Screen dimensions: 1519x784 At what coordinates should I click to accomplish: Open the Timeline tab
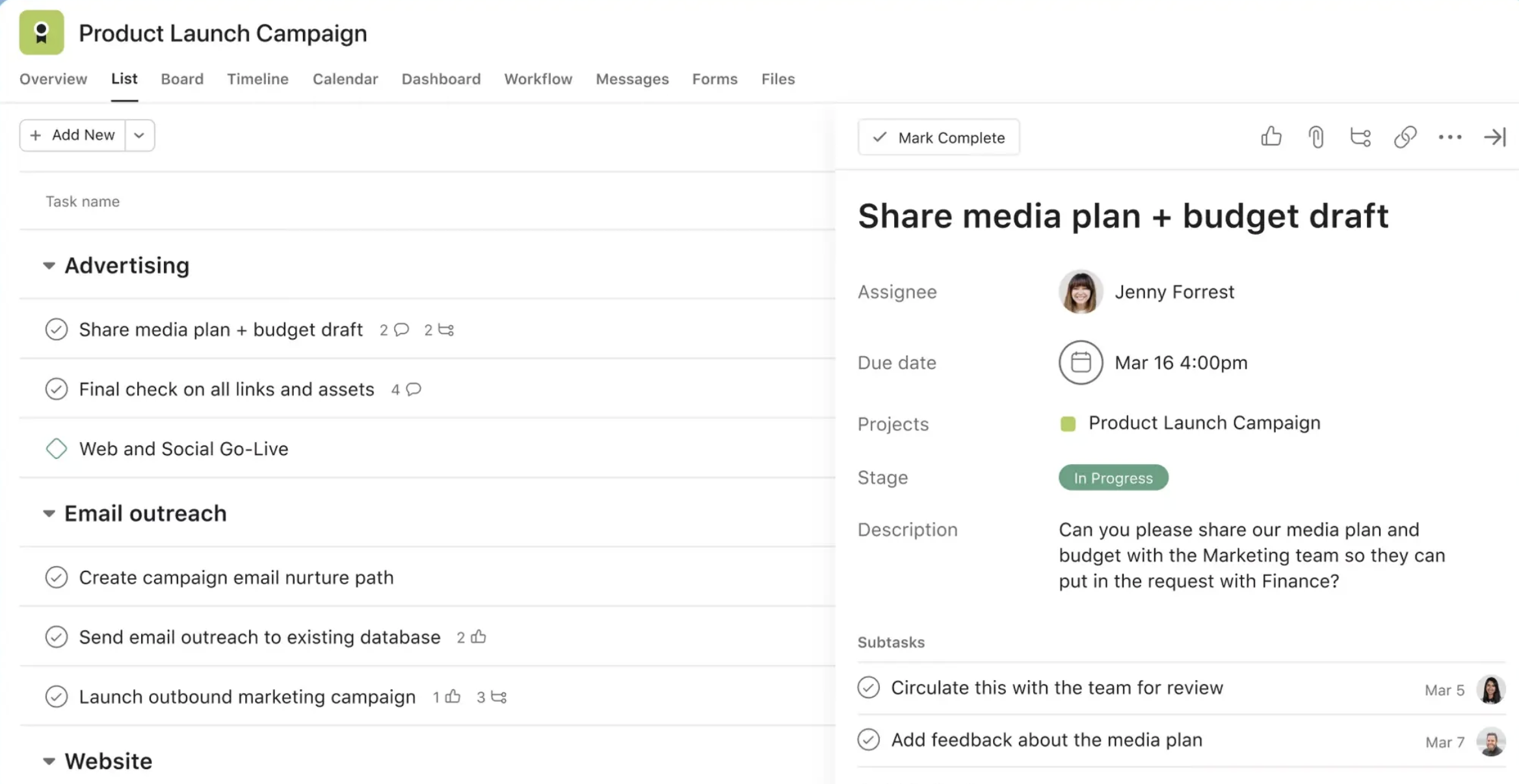coord(258,79)
